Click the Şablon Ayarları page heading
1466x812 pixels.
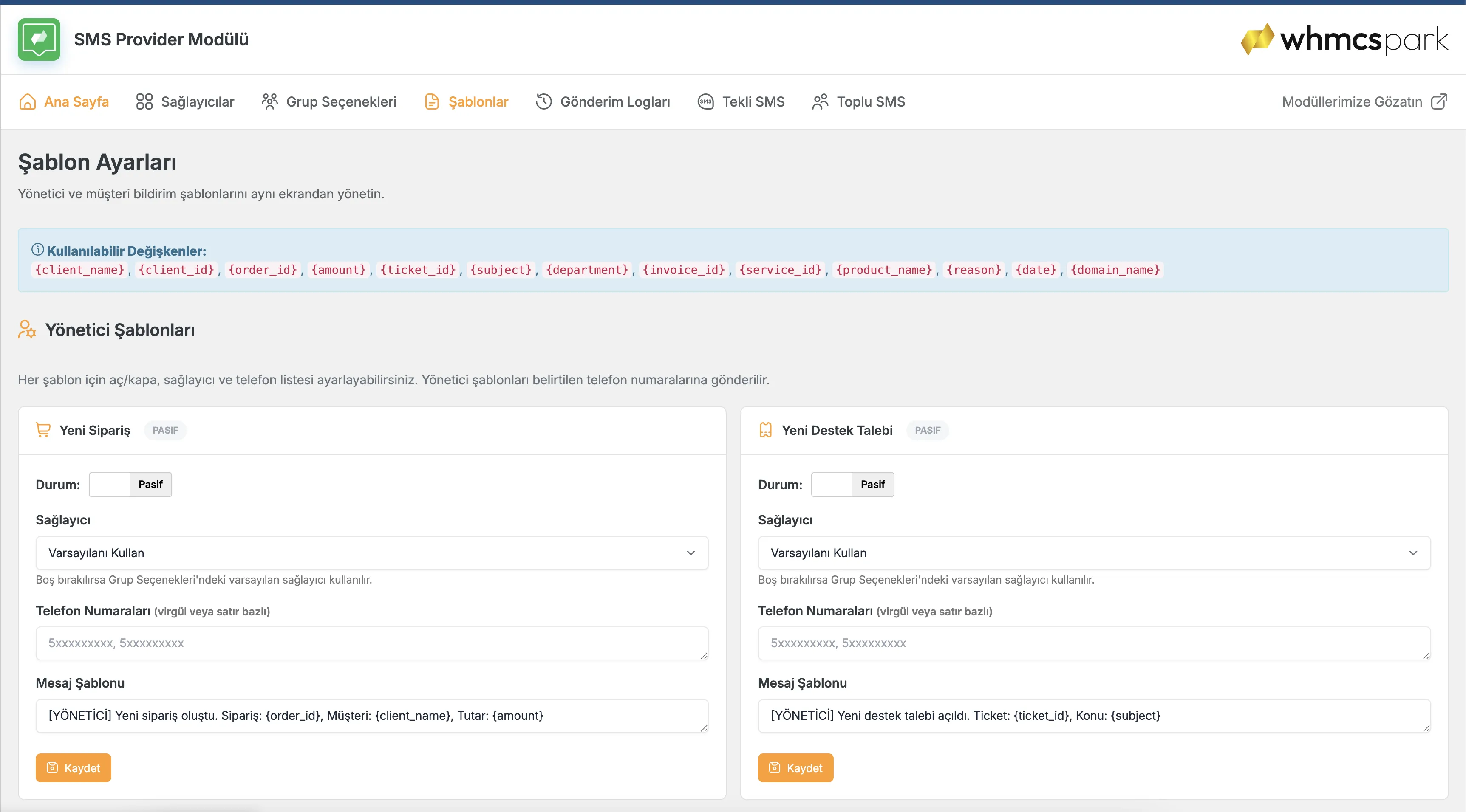pos(97,162)
